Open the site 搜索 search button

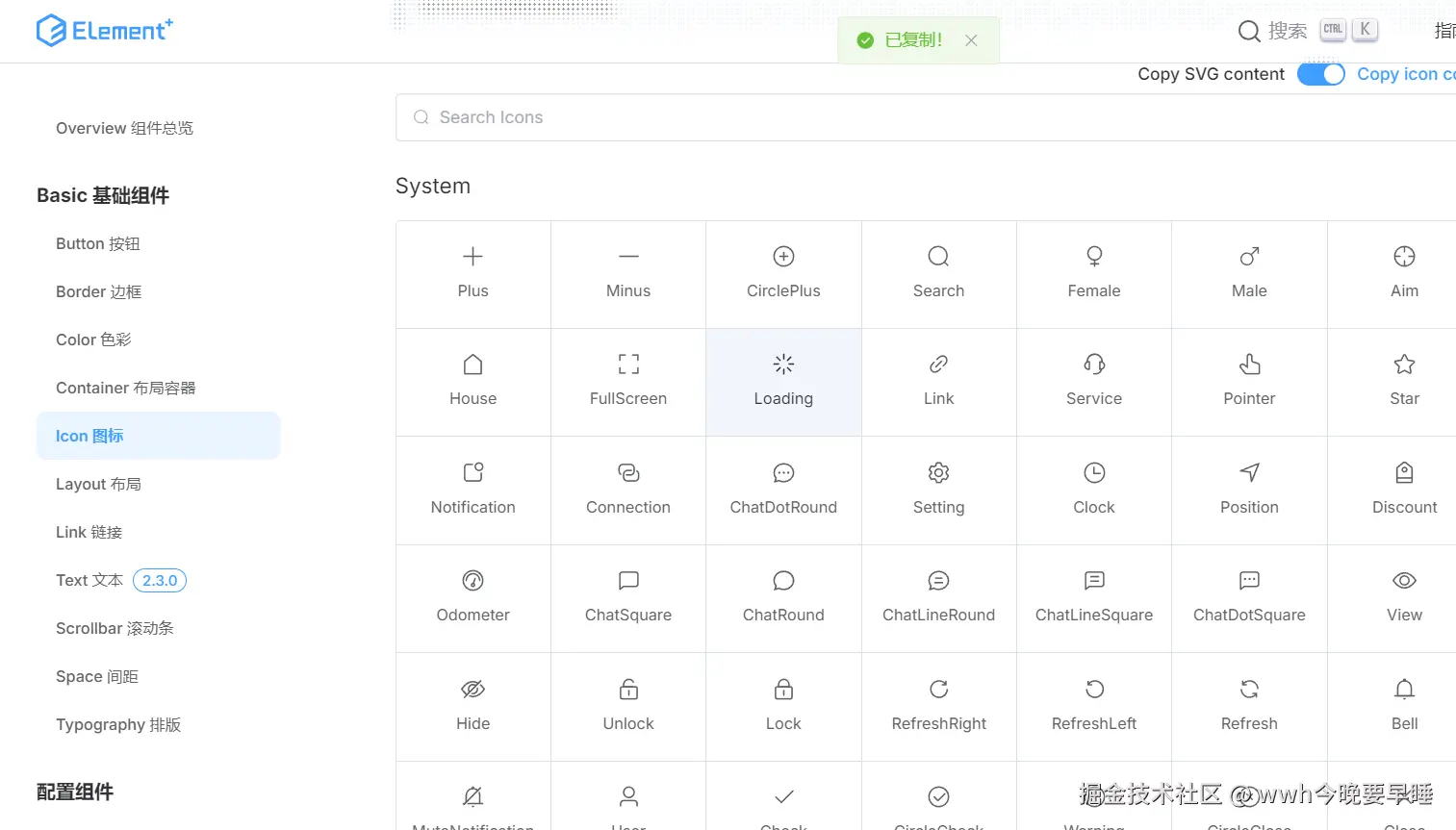coord(1307,31)
